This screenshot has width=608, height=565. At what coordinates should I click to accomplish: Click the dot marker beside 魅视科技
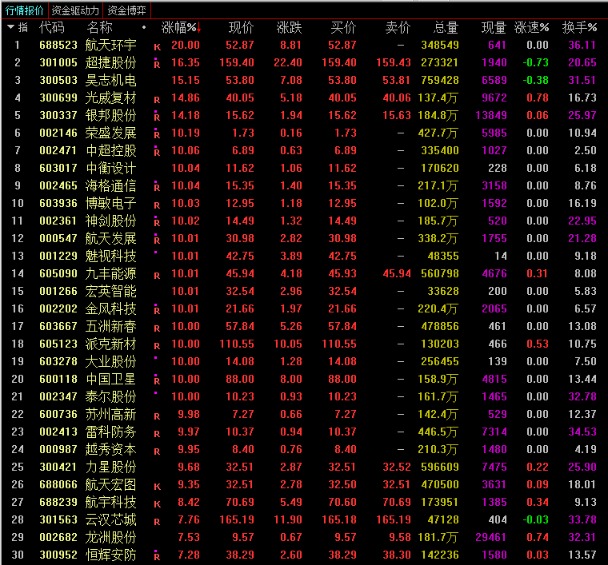pos(155,252)
